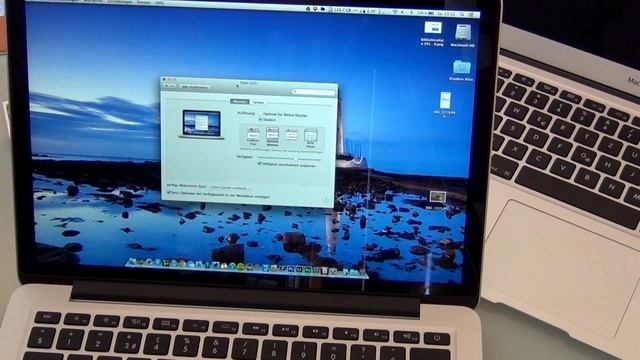Image resolution: width=640 pixels, height=360 pixels.
Task: Open the Trash in the dock
Action: click(362, 272)
